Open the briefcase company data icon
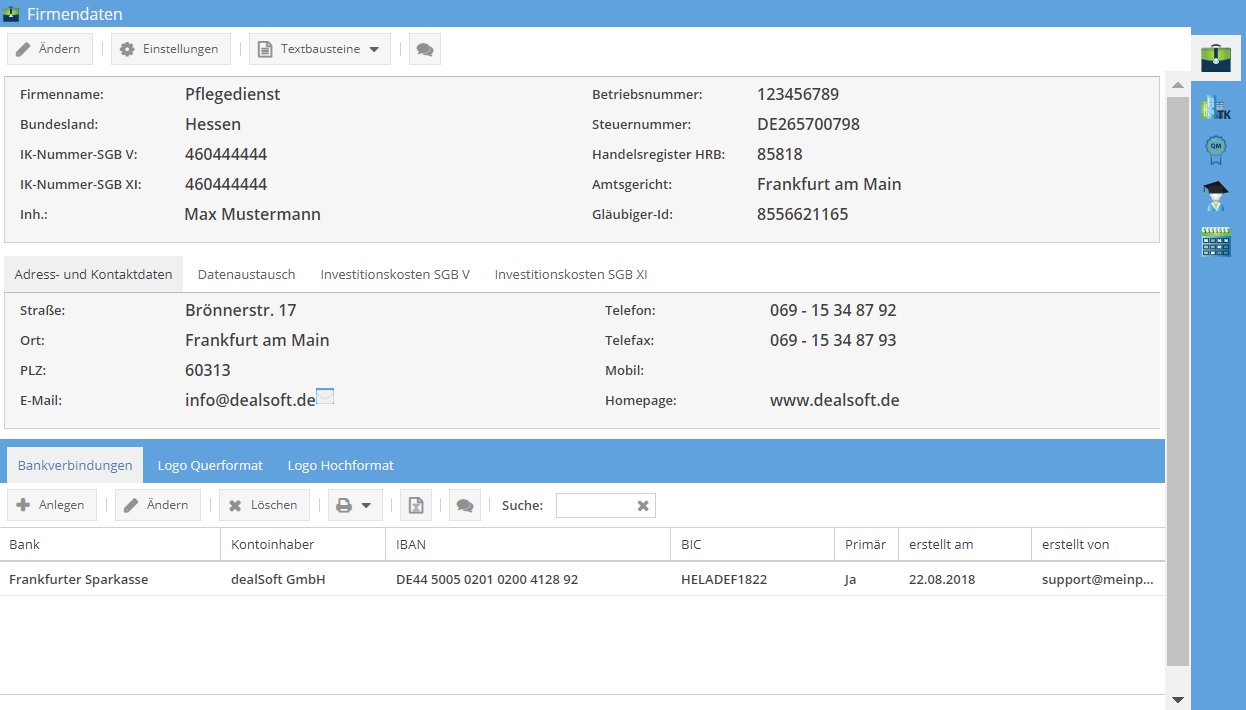The image size is (1246, 710). pos(1216,58)
